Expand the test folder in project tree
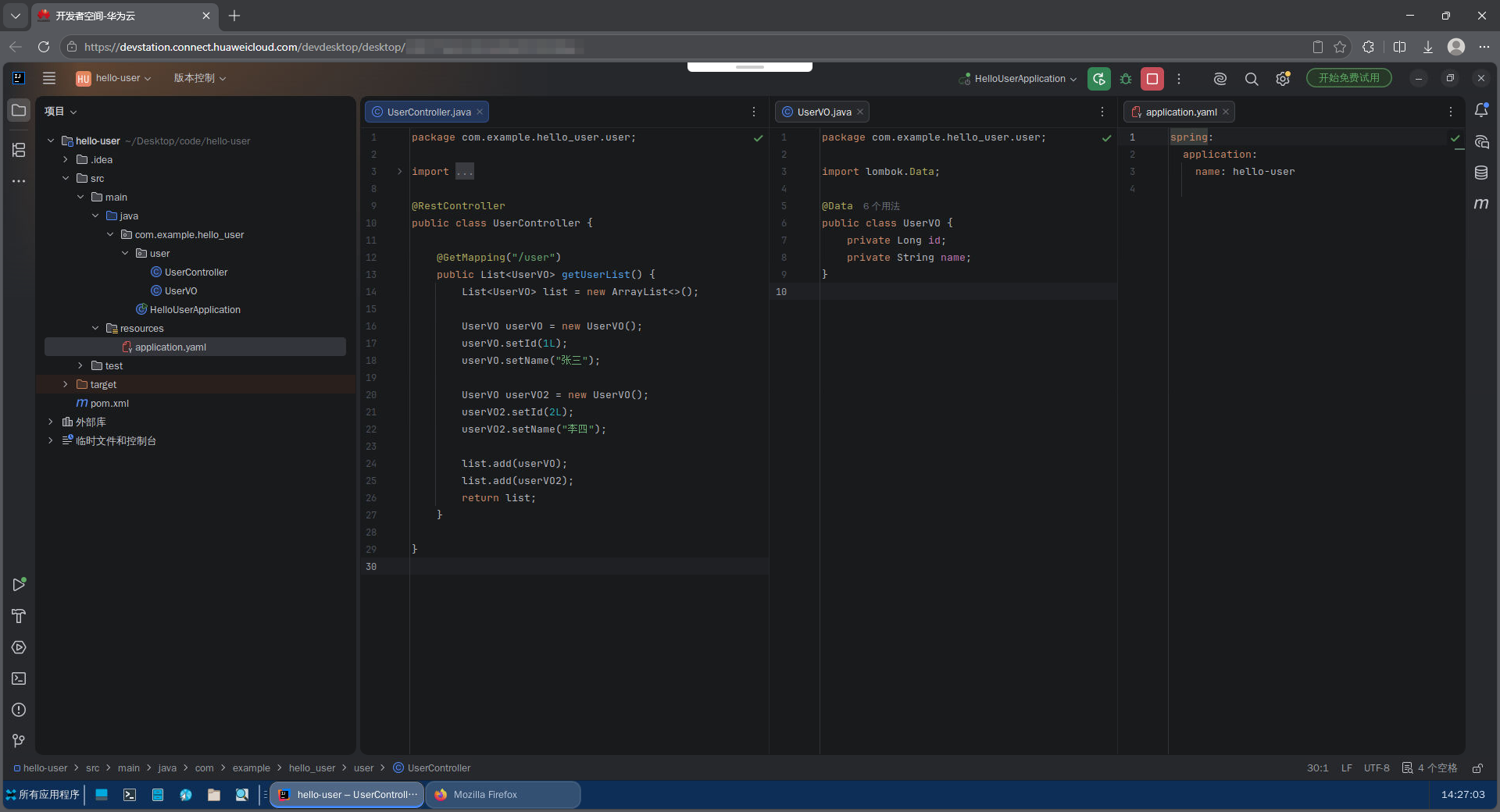The width and height of the screenshot is (1500, 812). [80, 366]
